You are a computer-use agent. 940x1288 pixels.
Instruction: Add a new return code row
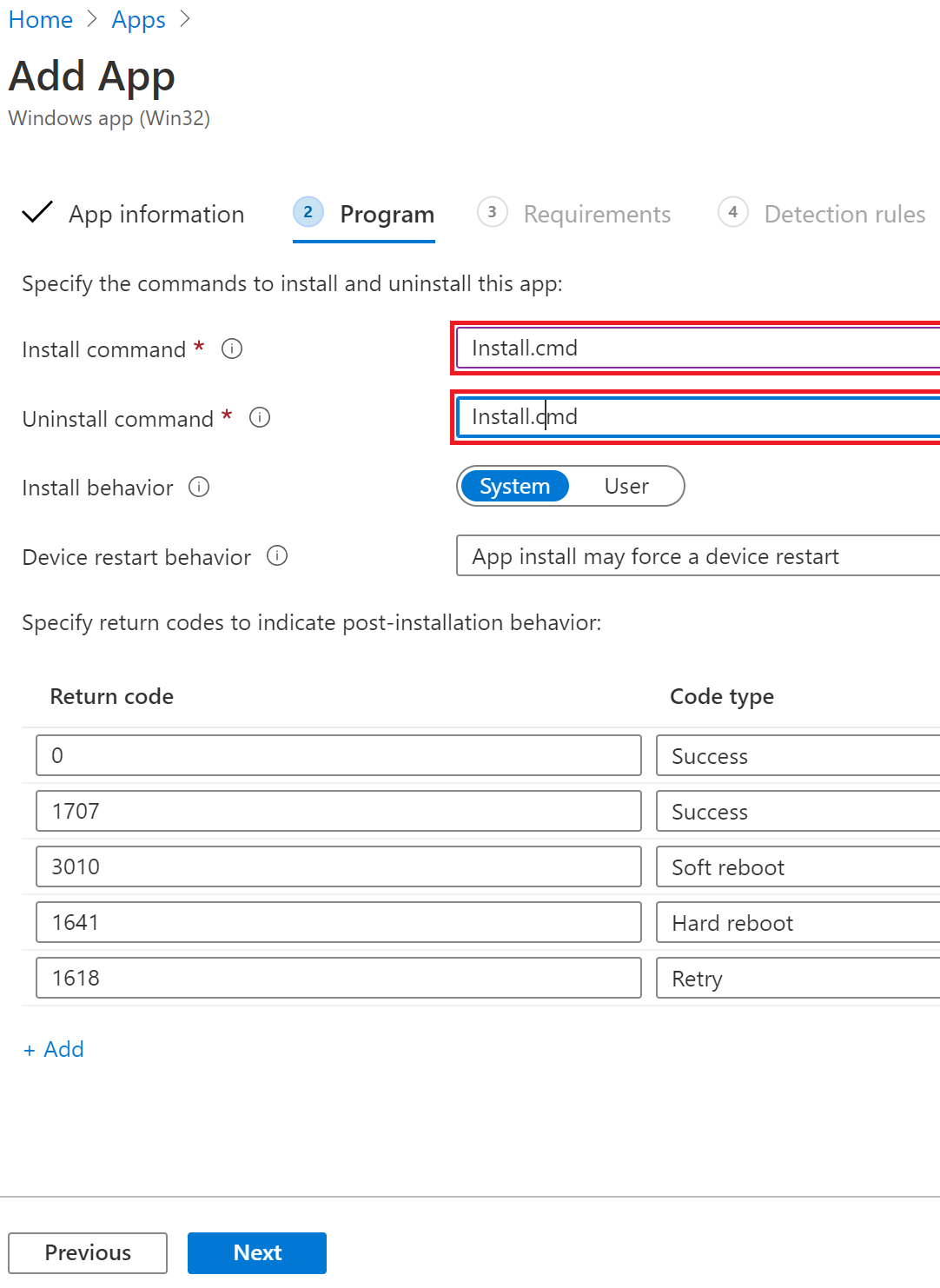(53, 1049)
